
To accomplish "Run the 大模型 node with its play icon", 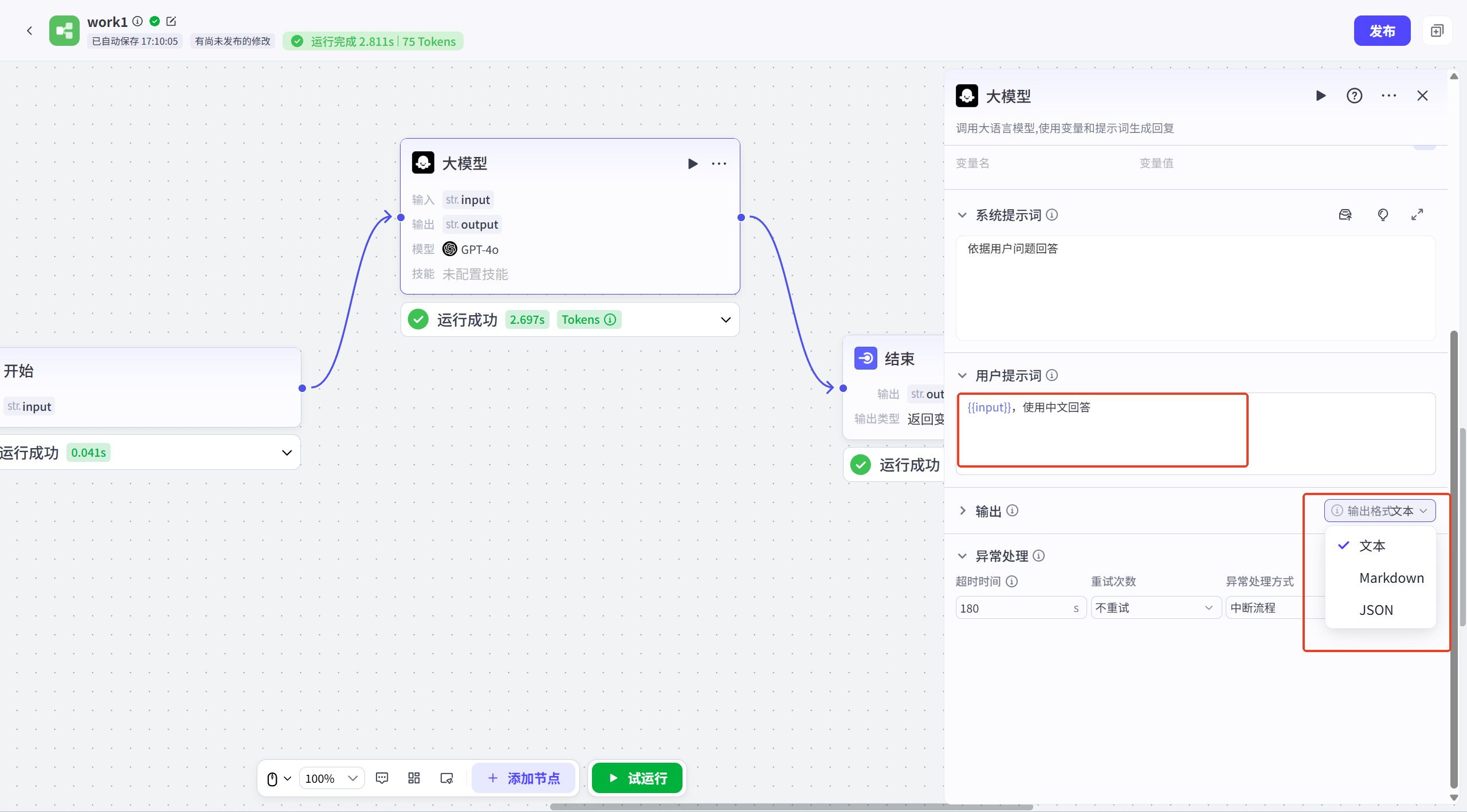I will (692, 164).
